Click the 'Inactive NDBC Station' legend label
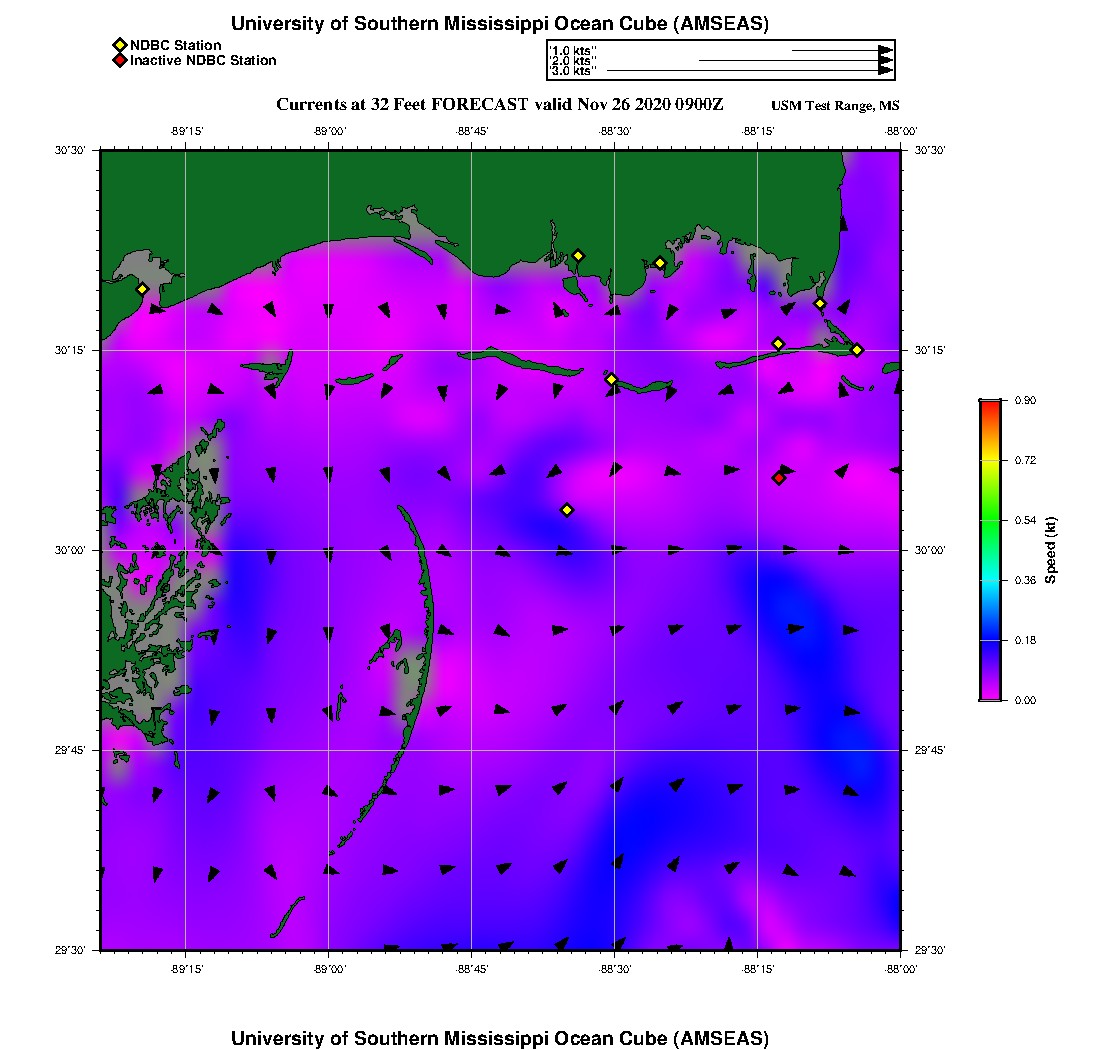 tap(203, 61)
